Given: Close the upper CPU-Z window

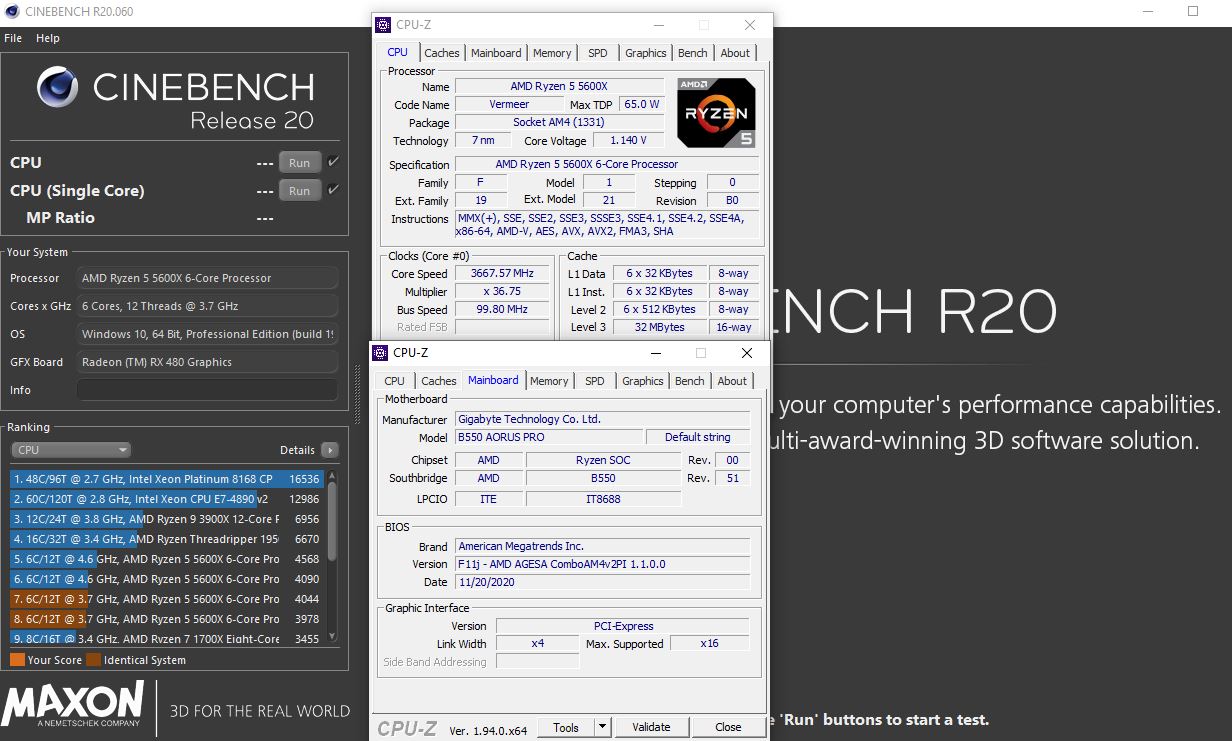Looking at the screenshot, I should click(750, 25).
